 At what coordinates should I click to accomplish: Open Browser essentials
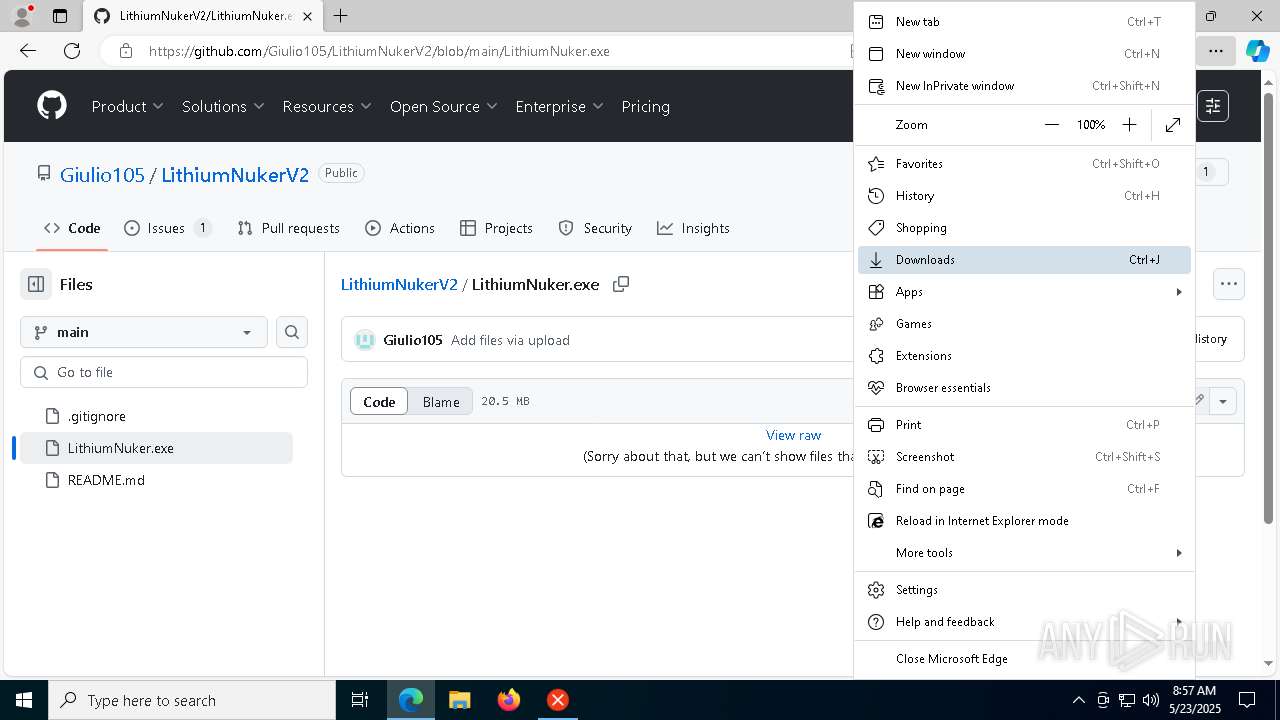tap(1024, 388)
